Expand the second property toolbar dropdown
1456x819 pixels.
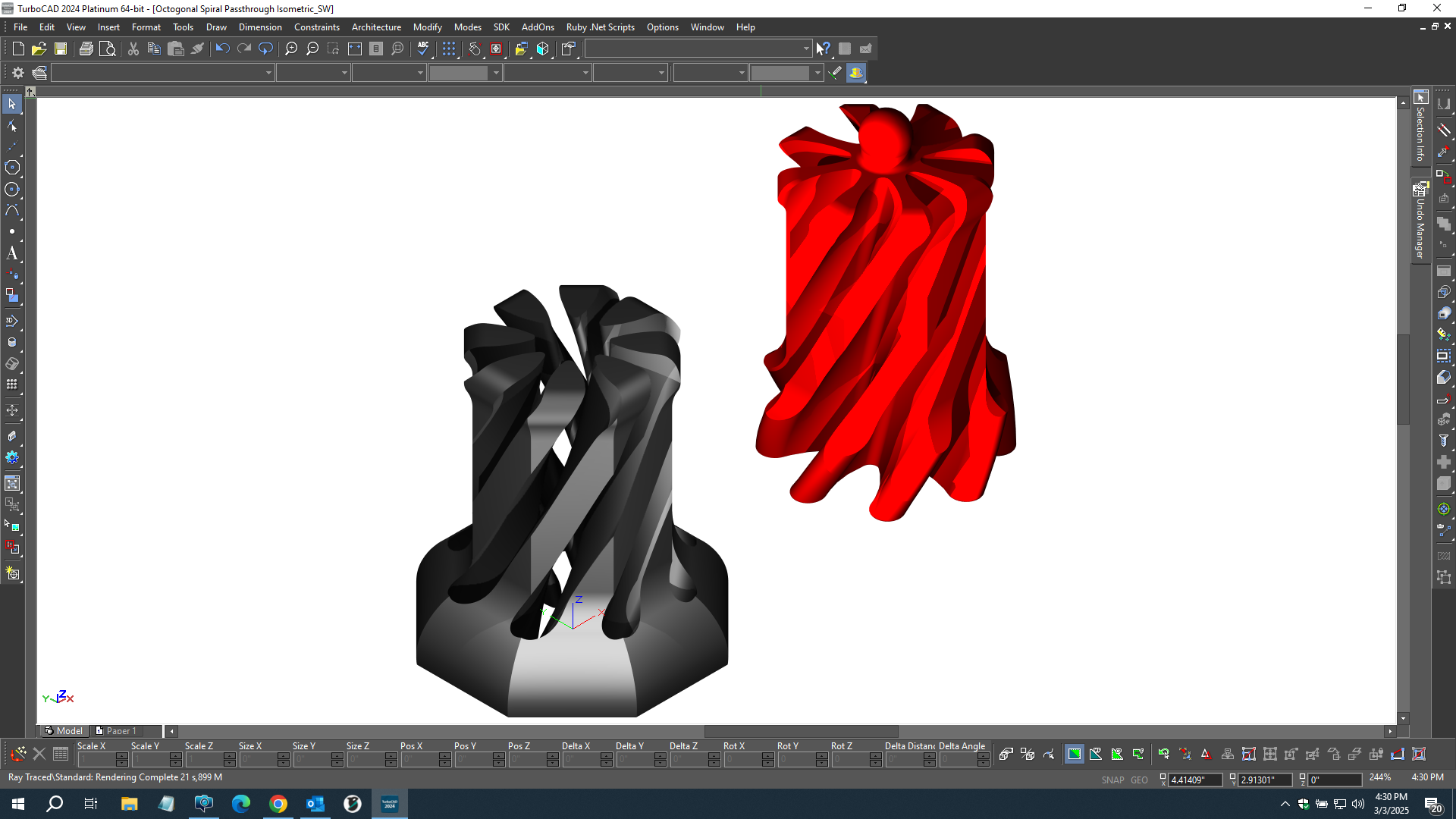coord(344,73)
